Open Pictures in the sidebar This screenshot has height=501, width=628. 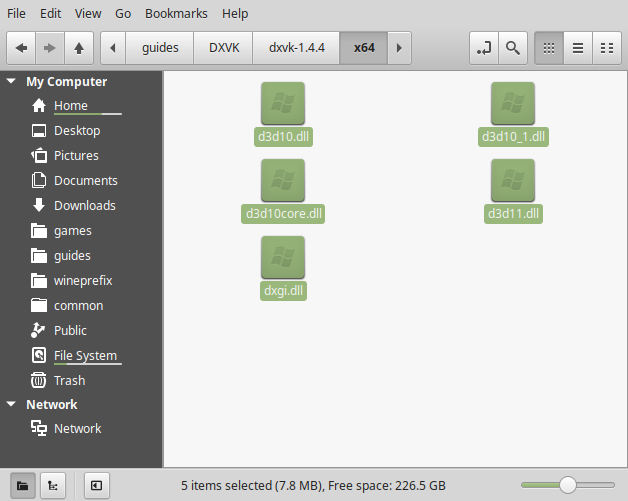tap(80, 155)
